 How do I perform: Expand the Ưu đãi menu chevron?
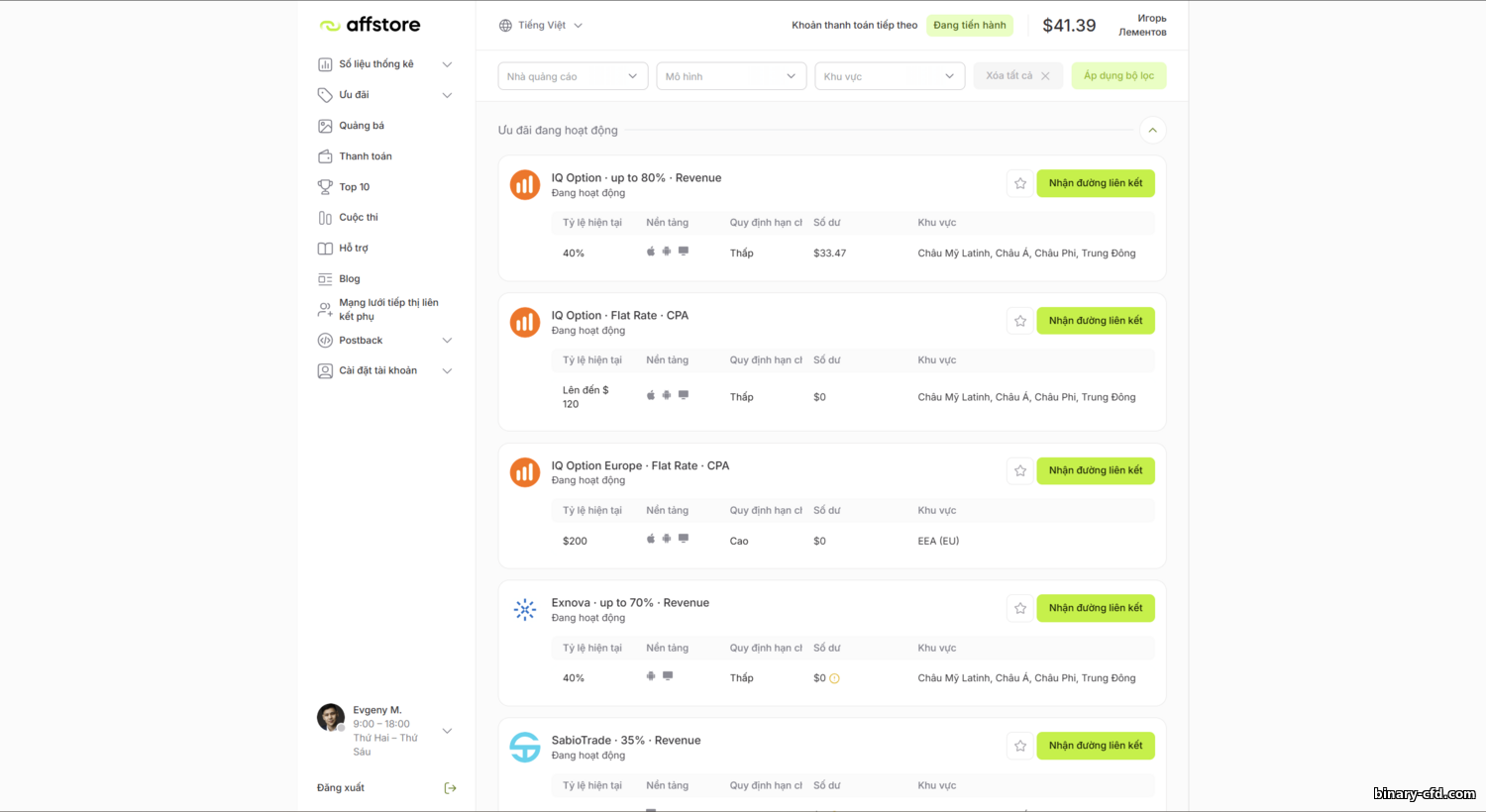pyautogui.click(x=447, y=95)
